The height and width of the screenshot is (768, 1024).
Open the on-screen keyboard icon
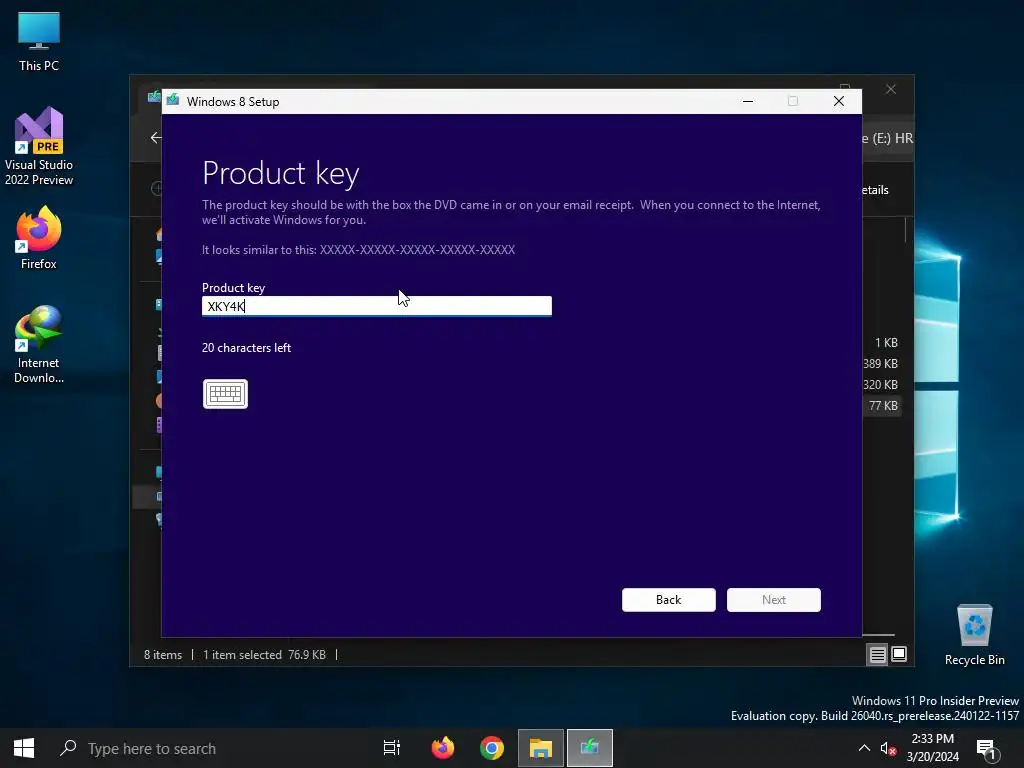tap(225, 394)
